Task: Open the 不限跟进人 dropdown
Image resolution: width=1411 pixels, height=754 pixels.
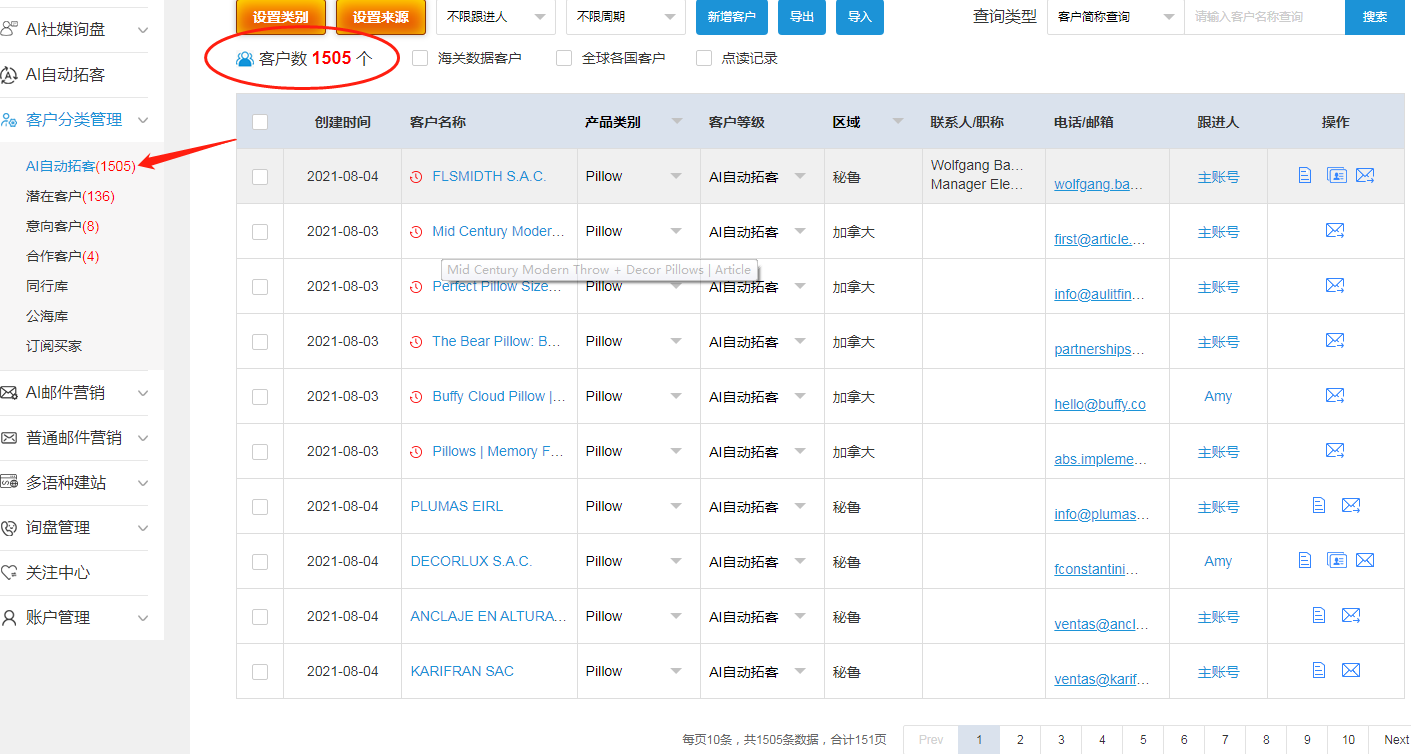Action: tap(496, 17)
